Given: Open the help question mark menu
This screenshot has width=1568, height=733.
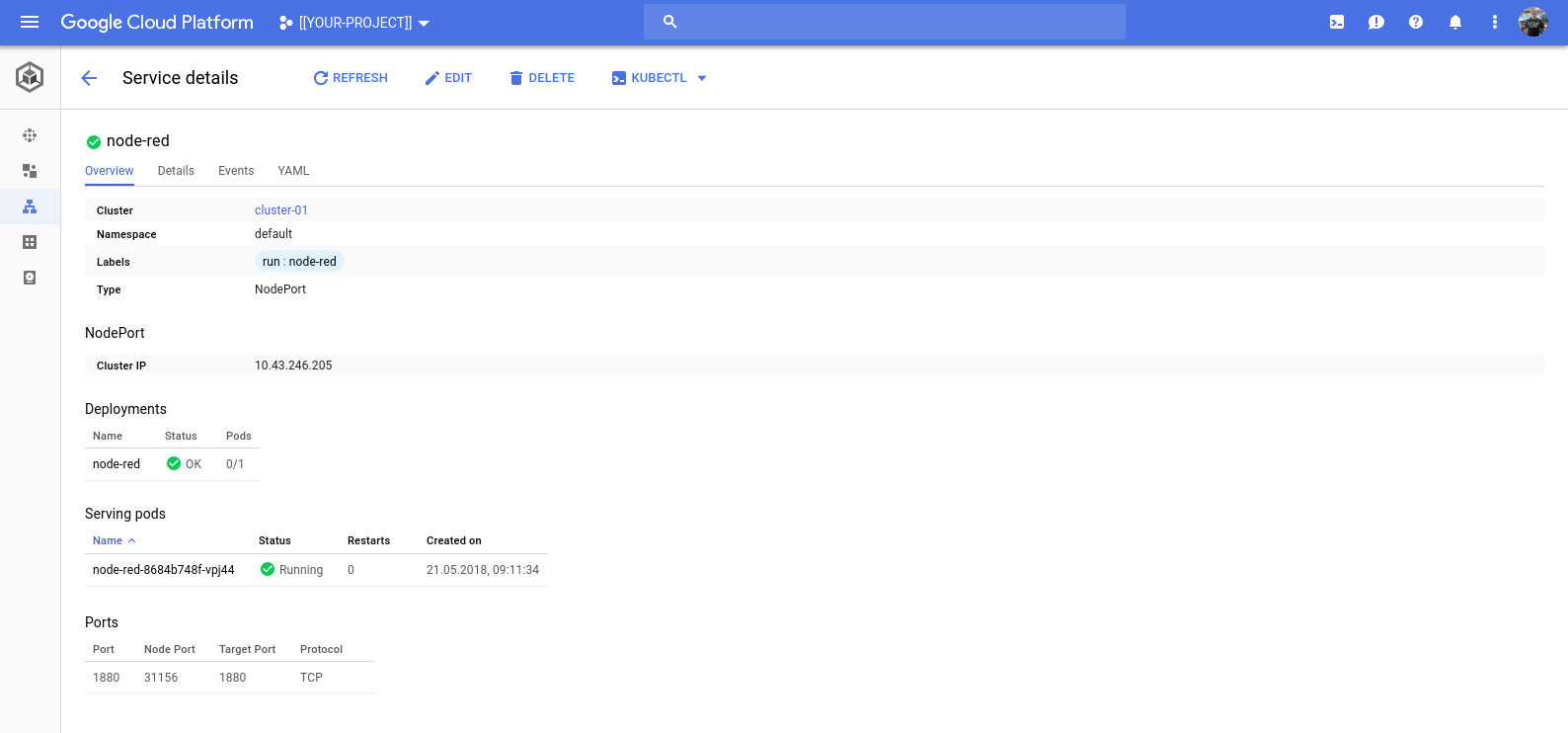Looking at the screenshot, I should coord(1416,22).
